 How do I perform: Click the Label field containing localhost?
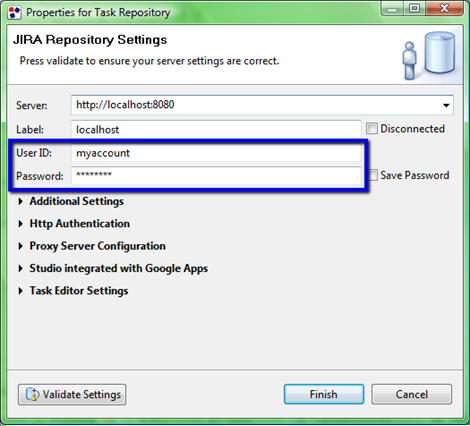point(216,129)
